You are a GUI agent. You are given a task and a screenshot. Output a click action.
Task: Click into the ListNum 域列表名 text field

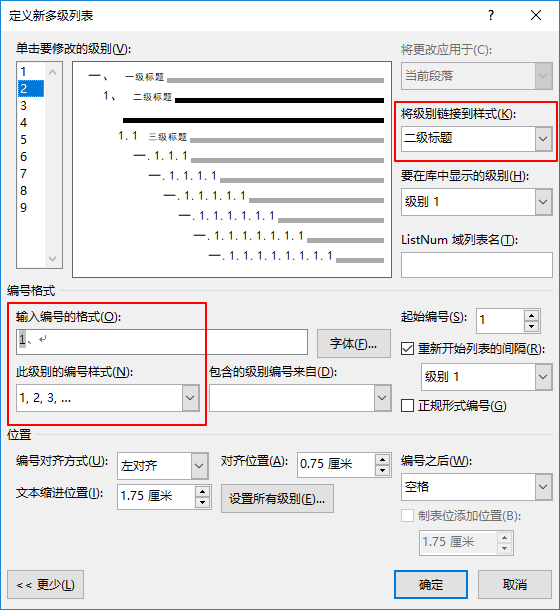[x=477, y=265]
